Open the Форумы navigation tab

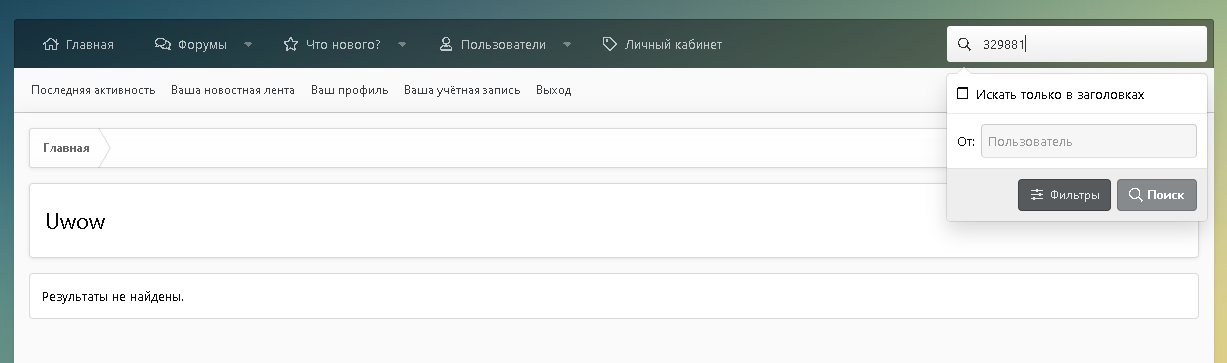click(190, 44)
